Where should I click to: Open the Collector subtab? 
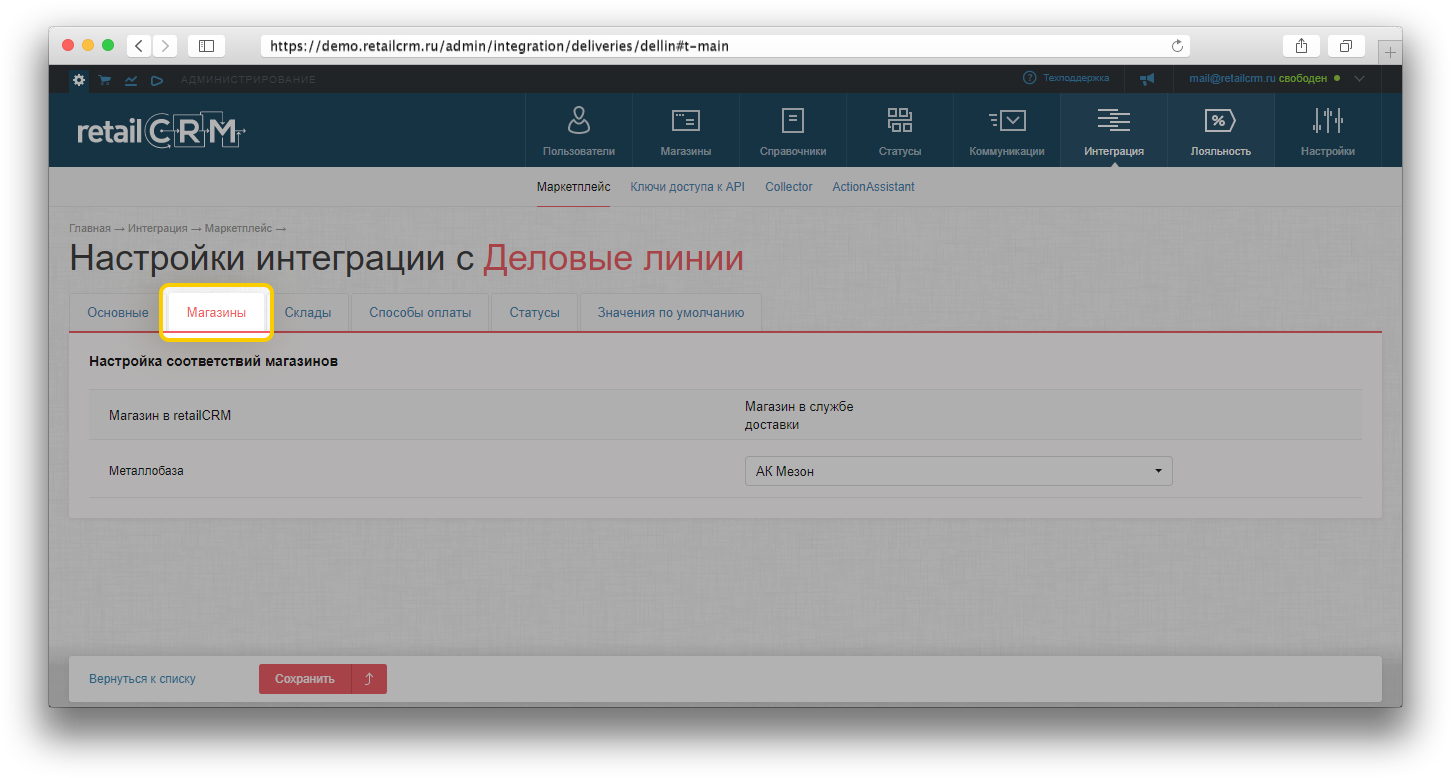[789, 187]
